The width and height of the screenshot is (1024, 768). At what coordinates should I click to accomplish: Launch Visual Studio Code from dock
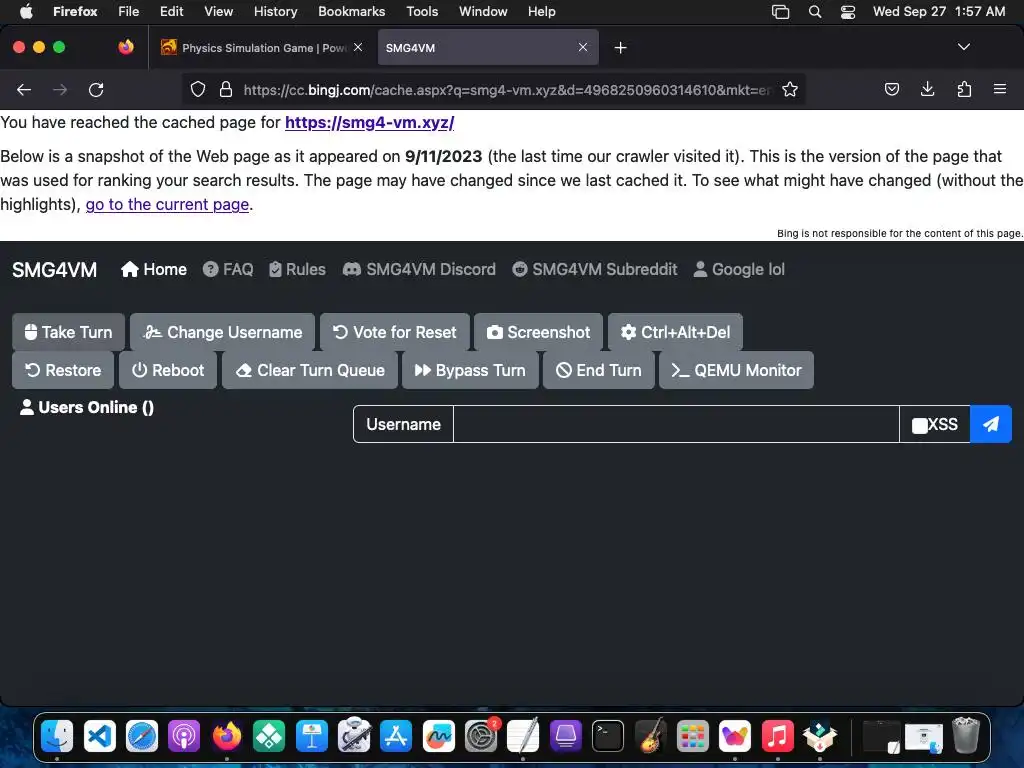[x=100, y=737]
